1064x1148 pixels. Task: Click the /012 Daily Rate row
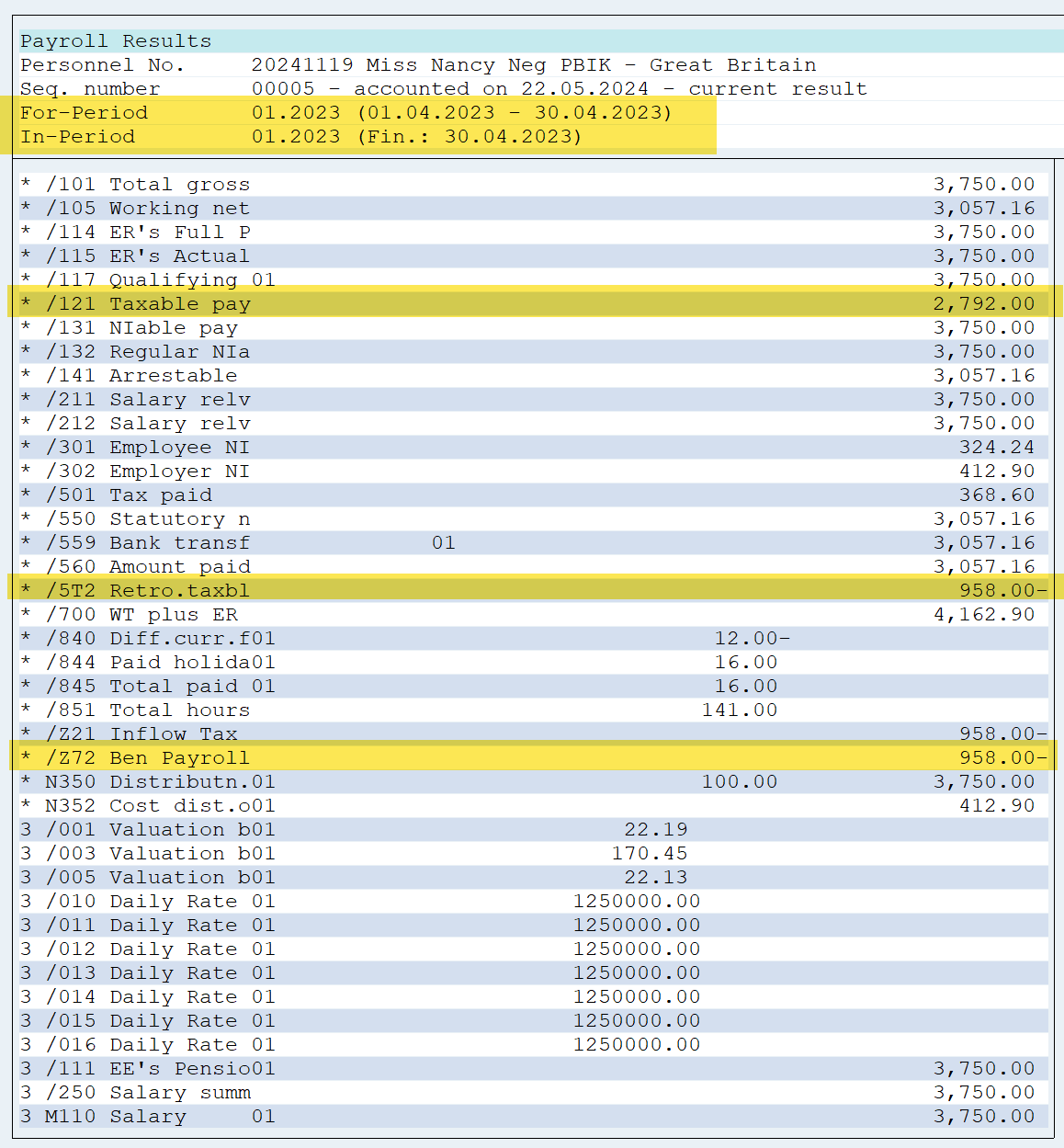533,949
